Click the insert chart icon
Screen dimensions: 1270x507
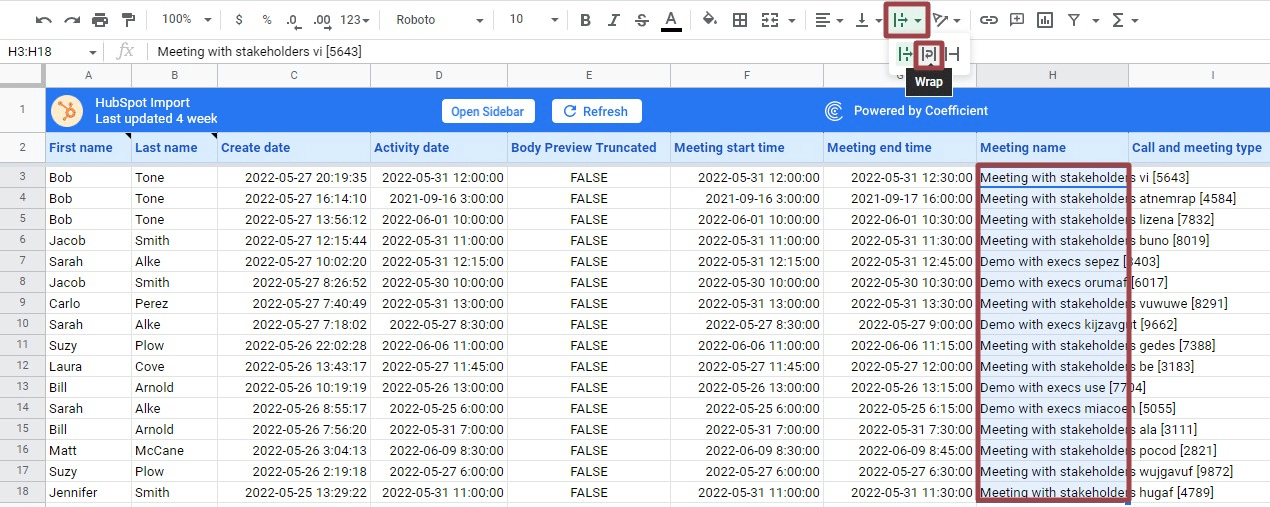1045,19
